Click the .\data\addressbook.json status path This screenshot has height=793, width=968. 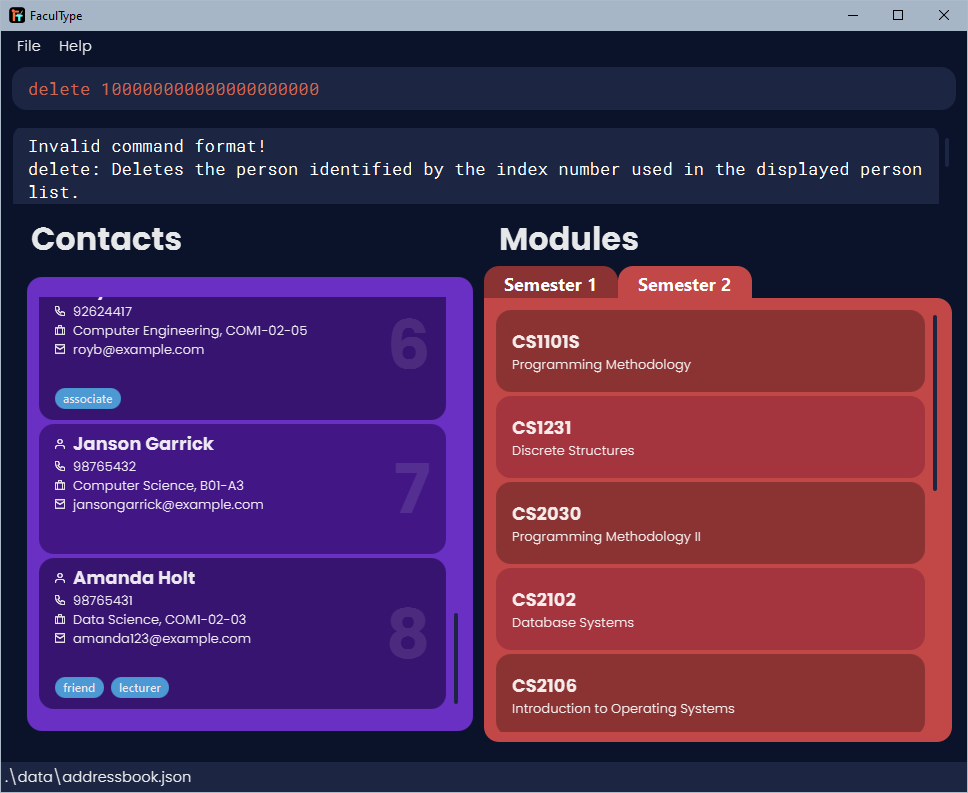tap(98, 777)
